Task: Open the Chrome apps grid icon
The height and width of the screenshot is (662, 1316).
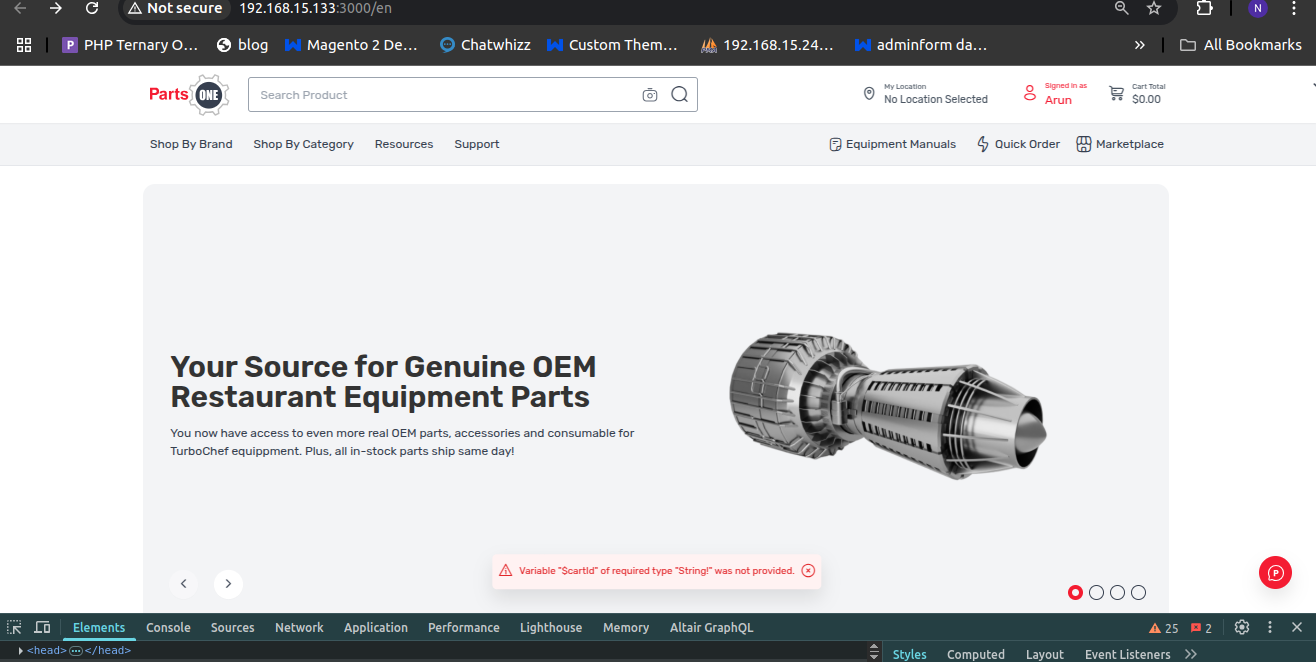Action: click(x=24, y=45)
